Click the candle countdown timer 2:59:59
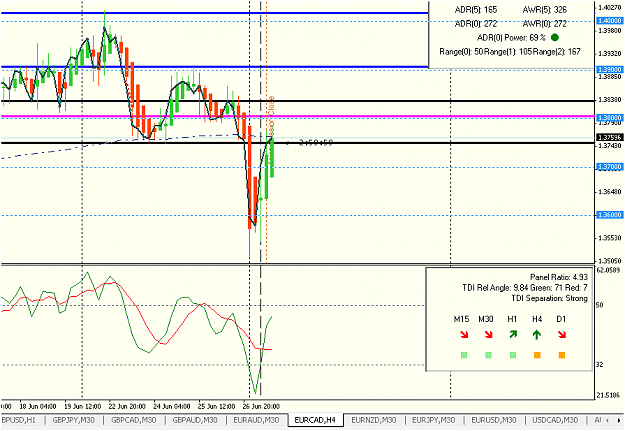Screen dimensions: 625x431 pos(316,142)
